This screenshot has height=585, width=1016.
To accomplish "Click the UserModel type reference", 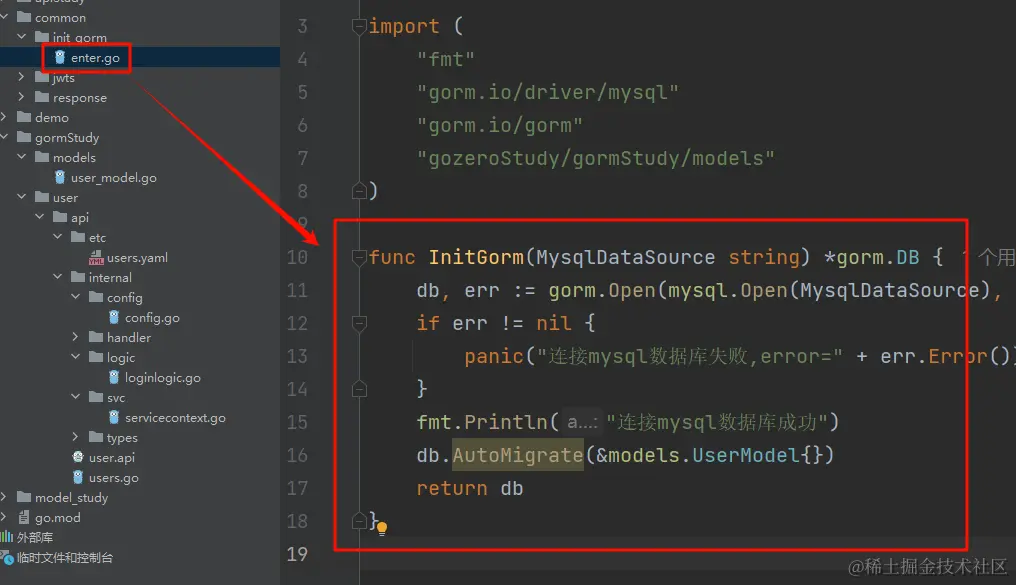I will tap(745, 455).
